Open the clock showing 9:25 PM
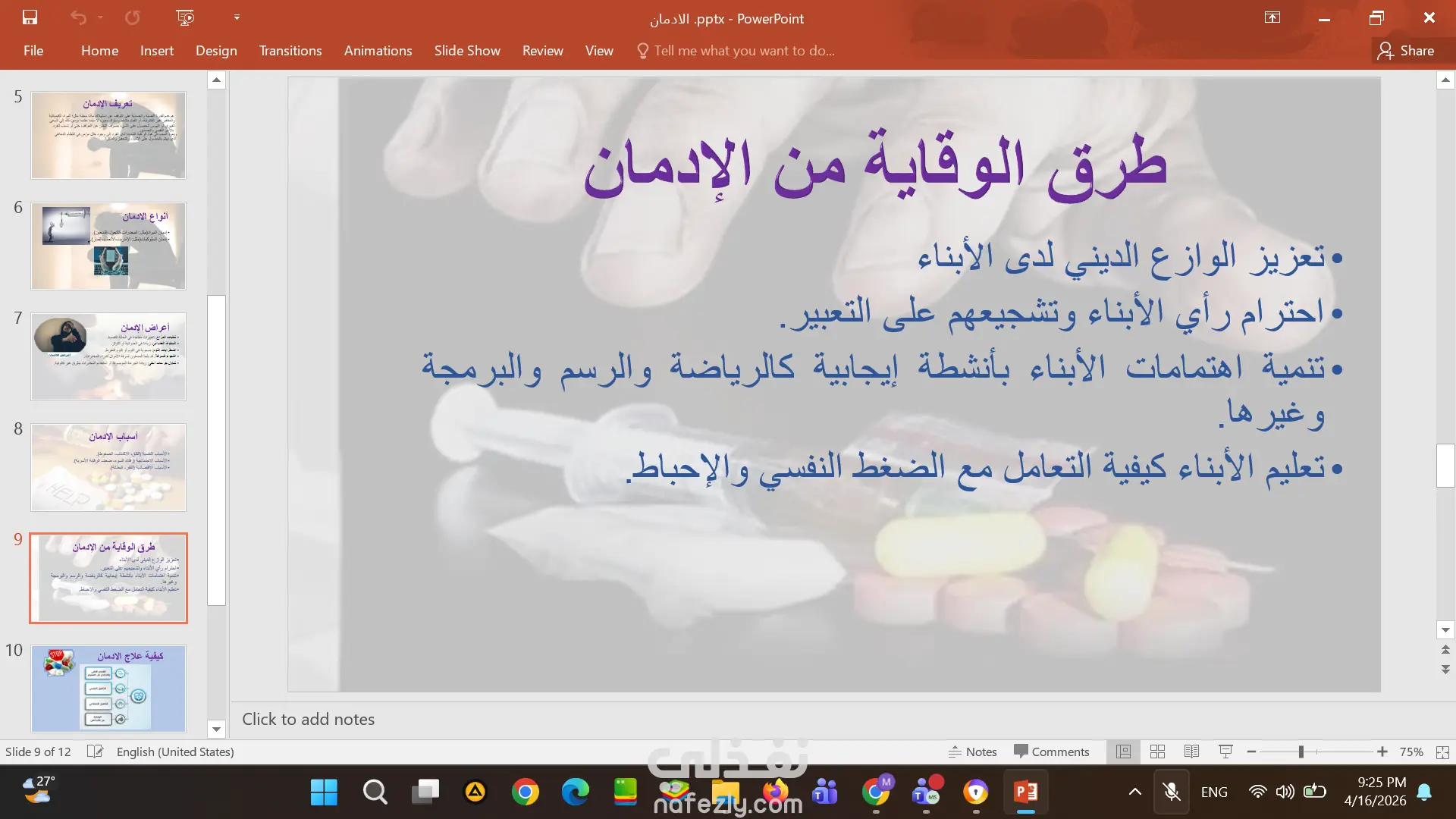1456x819 pixels. pyautogui.click(x=1375, y=791)
